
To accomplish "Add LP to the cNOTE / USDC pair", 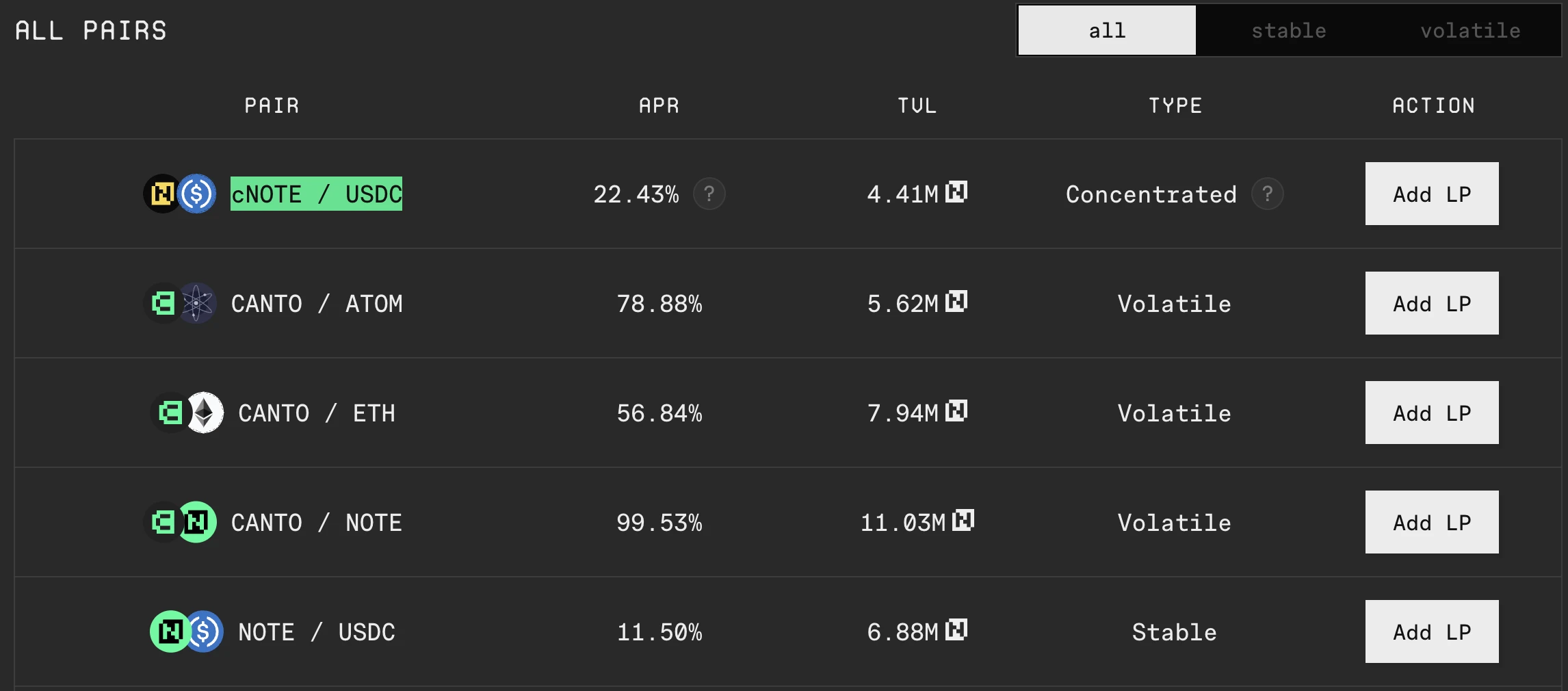I will (1432, 194).
